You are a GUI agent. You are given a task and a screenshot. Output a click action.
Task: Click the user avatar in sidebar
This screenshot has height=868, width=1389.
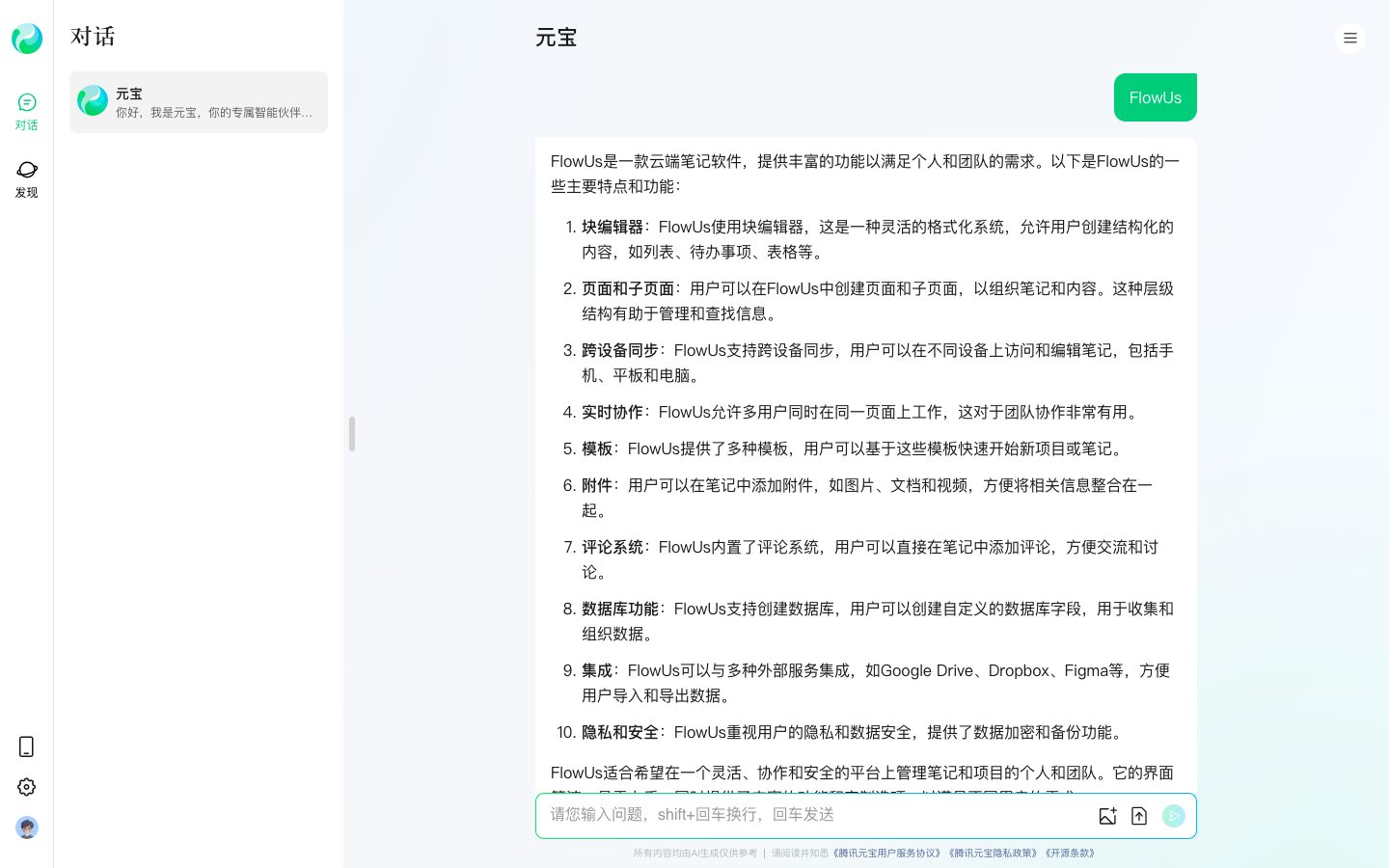coord(27,827)
